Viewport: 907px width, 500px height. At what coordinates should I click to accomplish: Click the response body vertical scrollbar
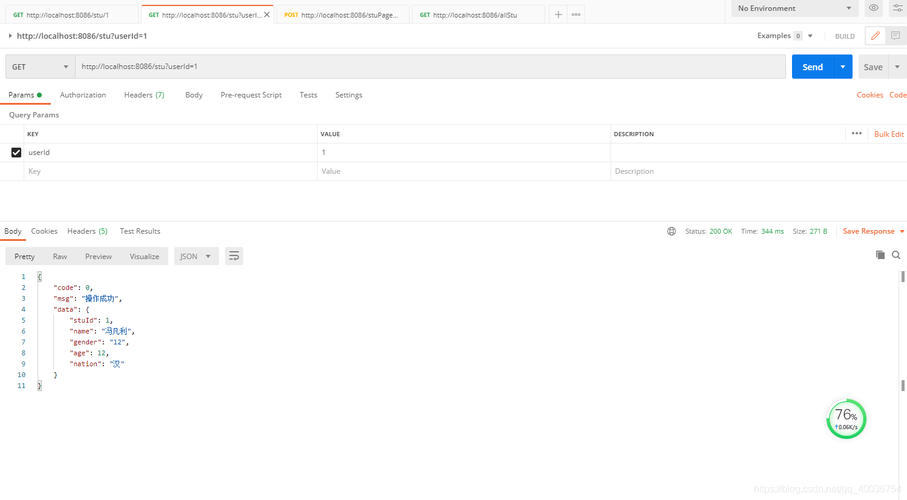[x=902, y=331]
